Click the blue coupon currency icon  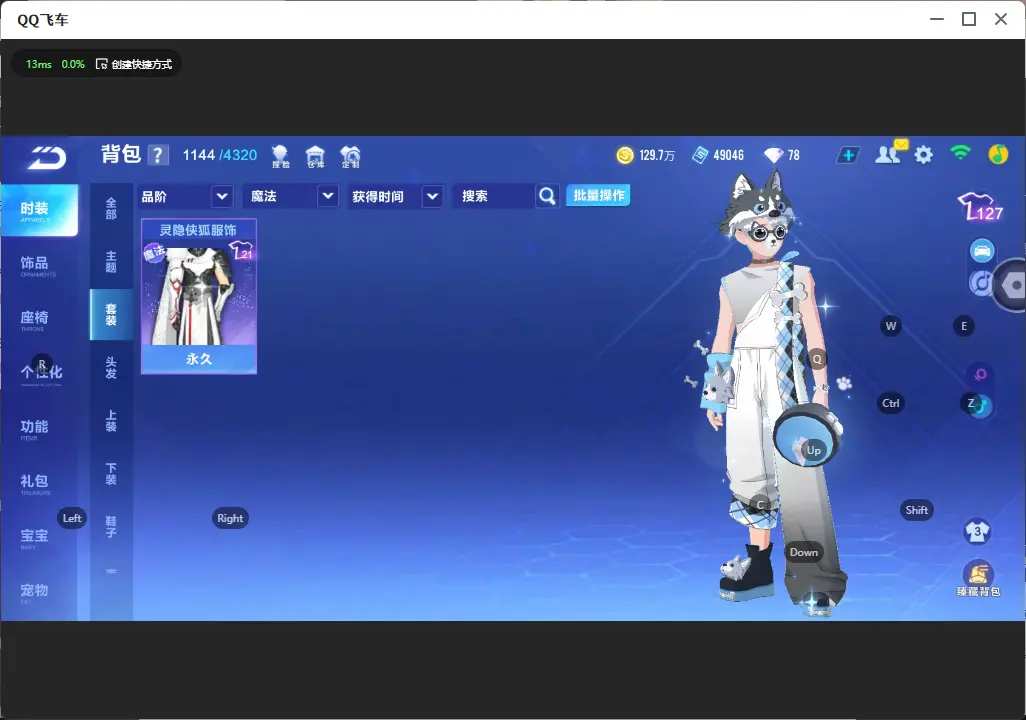(x=700, y=155)
